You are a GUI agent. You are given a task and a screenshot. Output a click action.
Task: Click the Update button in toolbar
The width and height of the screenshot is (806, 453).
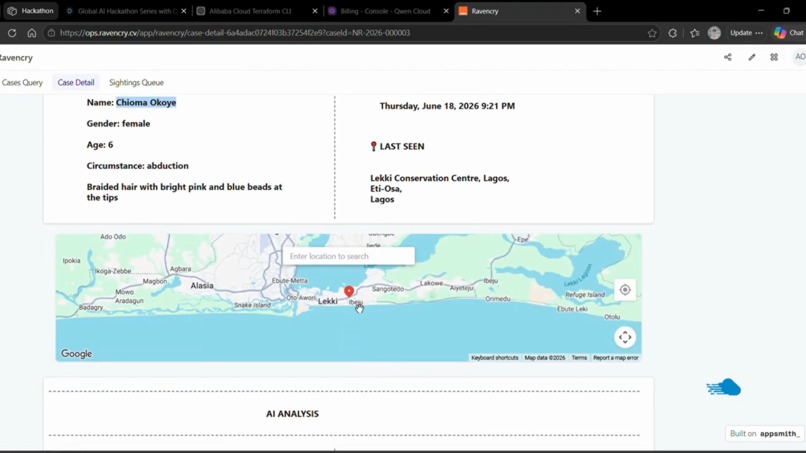pos(746,33)
